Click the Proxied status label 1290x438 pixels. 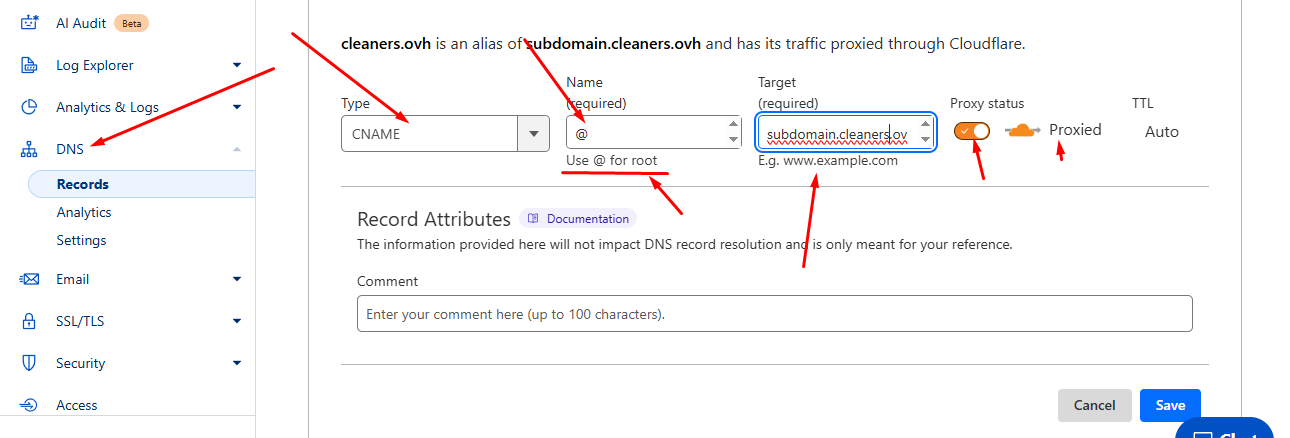pos(1075,130)
